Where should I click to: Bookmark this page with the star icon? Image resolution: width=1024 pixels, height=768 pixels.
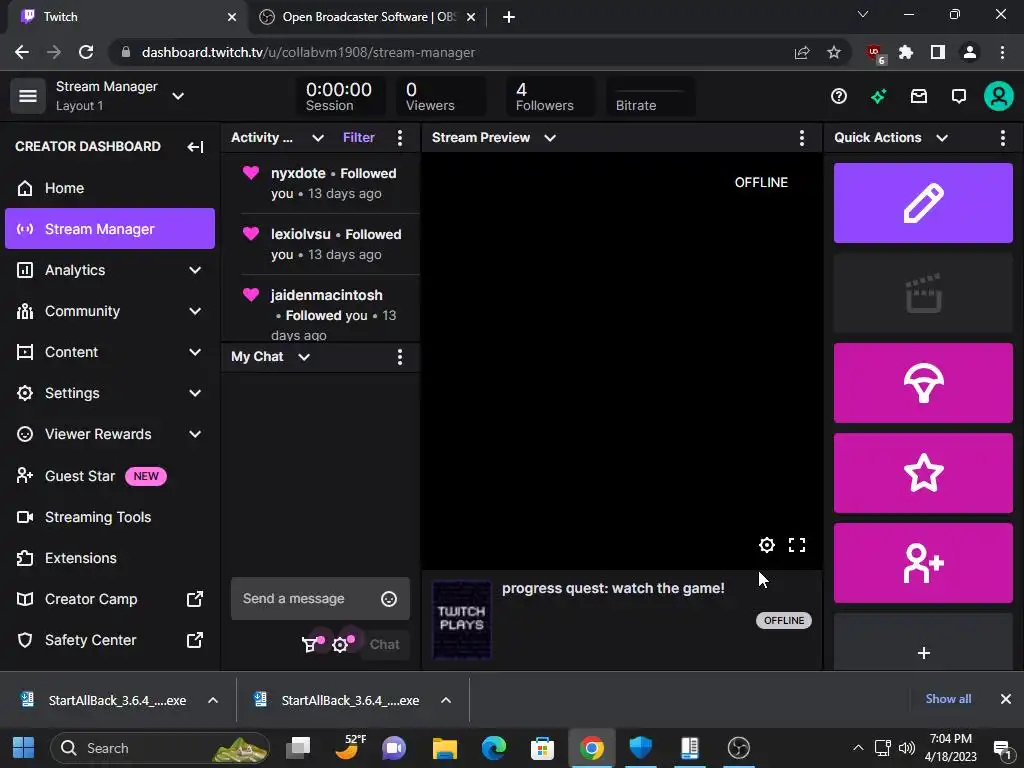point(834,52)
